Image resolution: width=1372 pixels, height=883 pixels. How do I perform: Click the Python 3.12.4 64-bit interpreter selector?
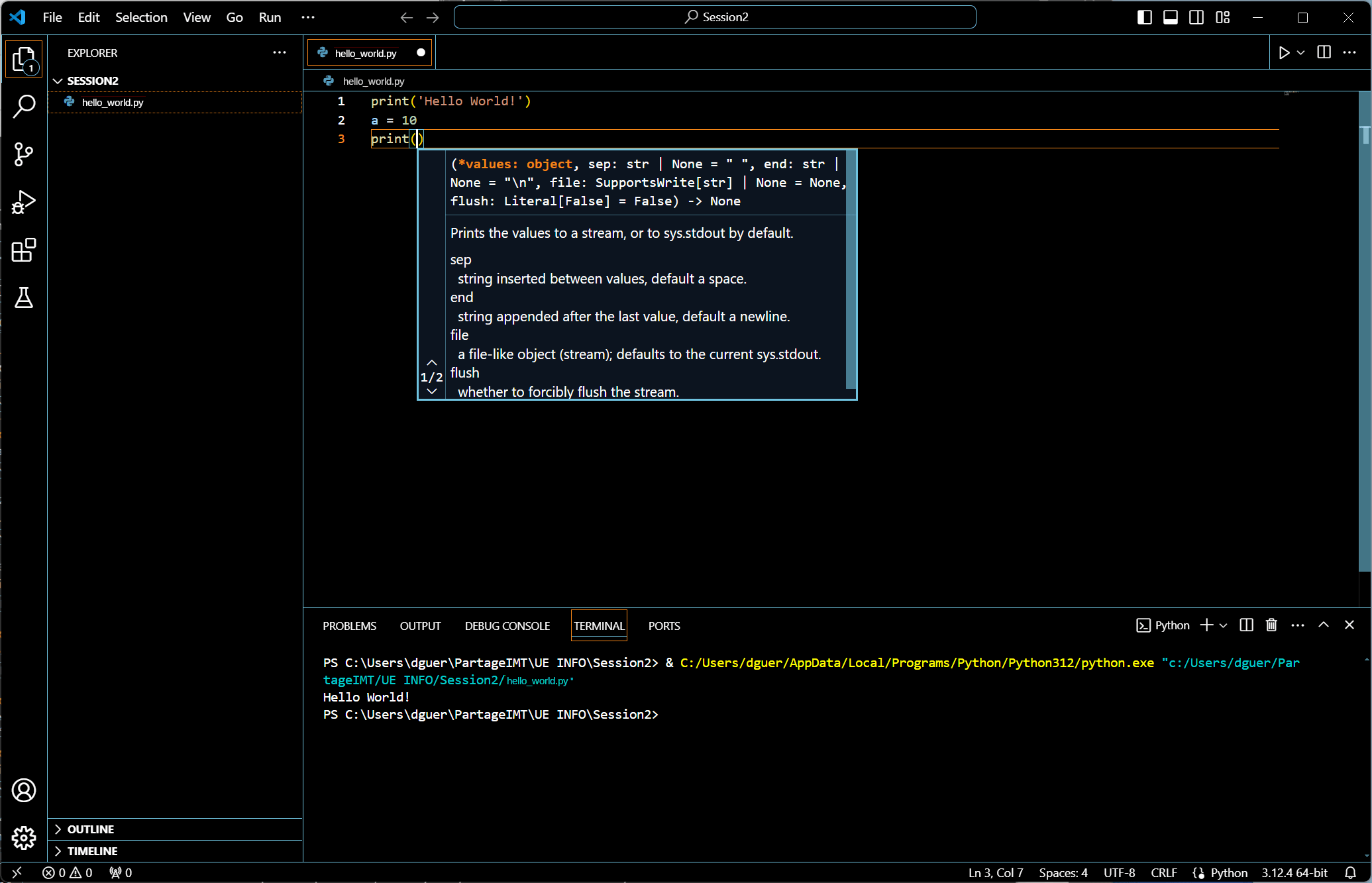[x=1294, y=872]
